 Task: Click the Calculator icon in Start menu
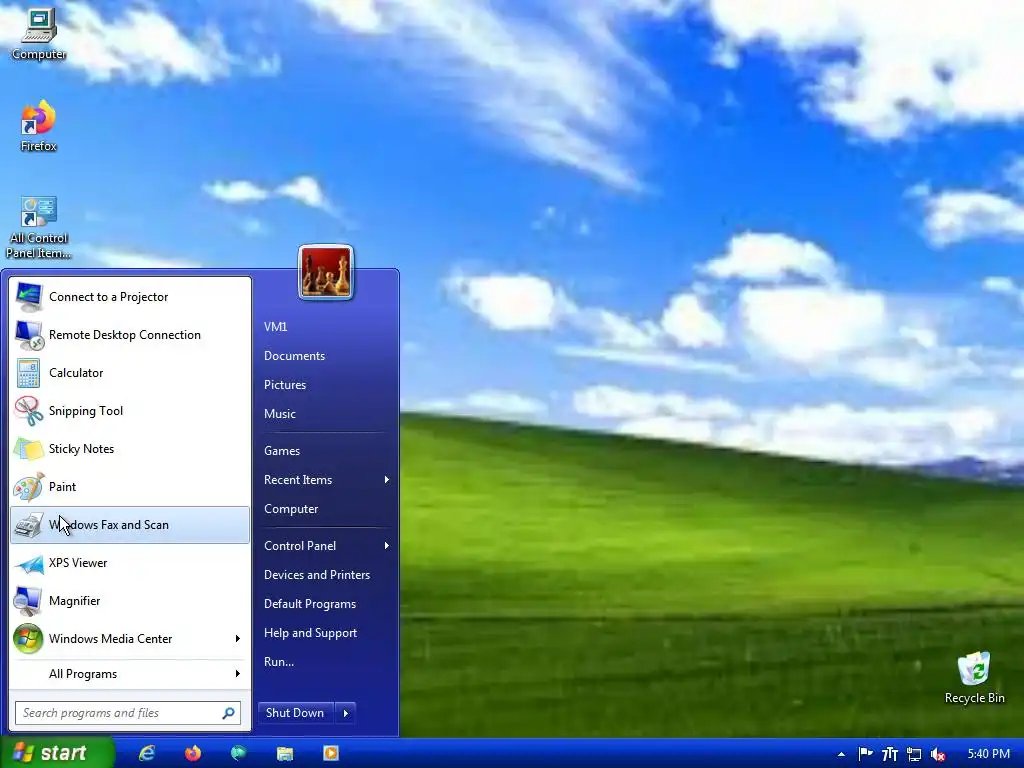point(28,373)
